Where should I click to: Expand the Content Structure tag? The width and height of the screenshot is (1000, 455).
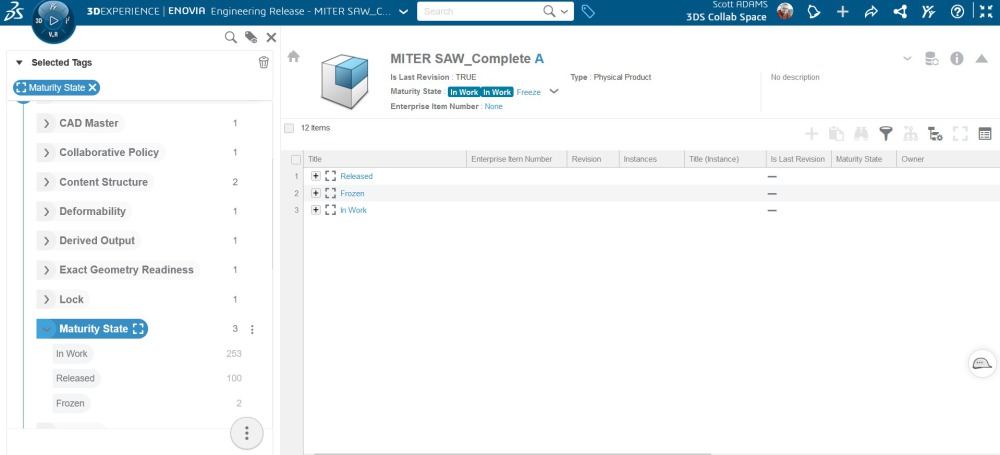(46, 182)
